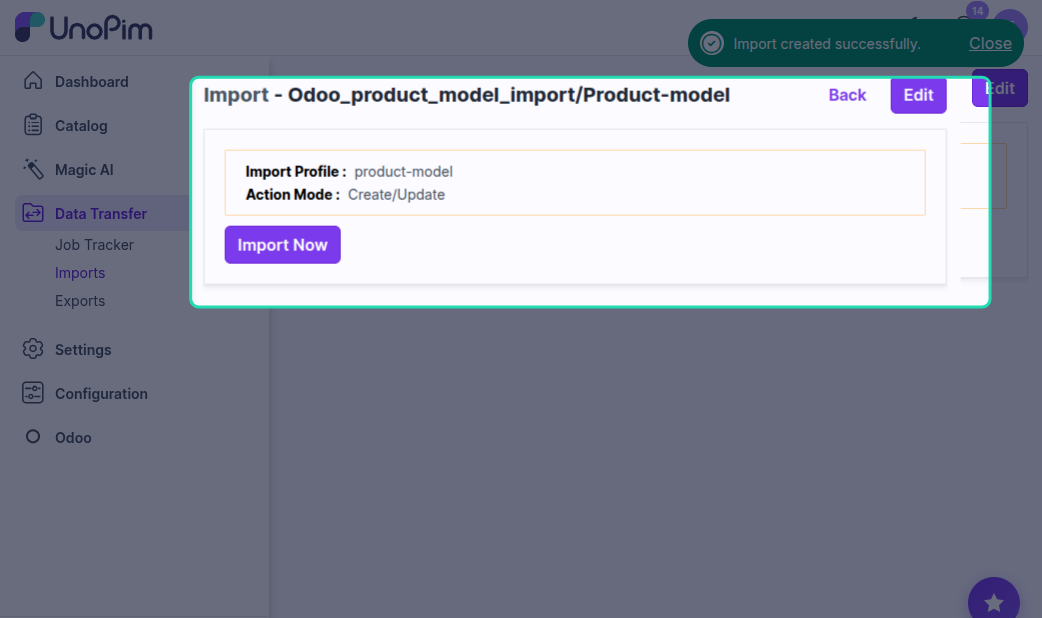Go to Imports submenu
The width and height of the screenshot is (1042, 618).
80,272
